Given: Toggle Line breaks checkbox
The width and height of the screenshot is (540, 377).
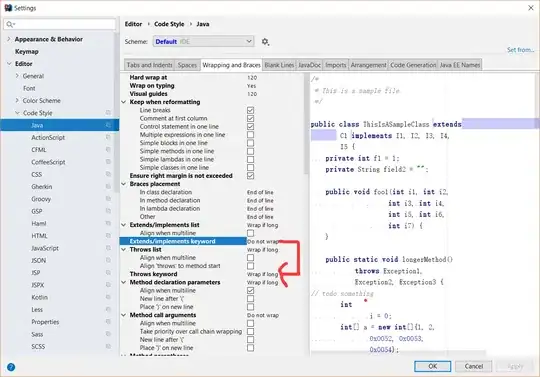Looking at the screenshot, I should click(x=250, y=110).
